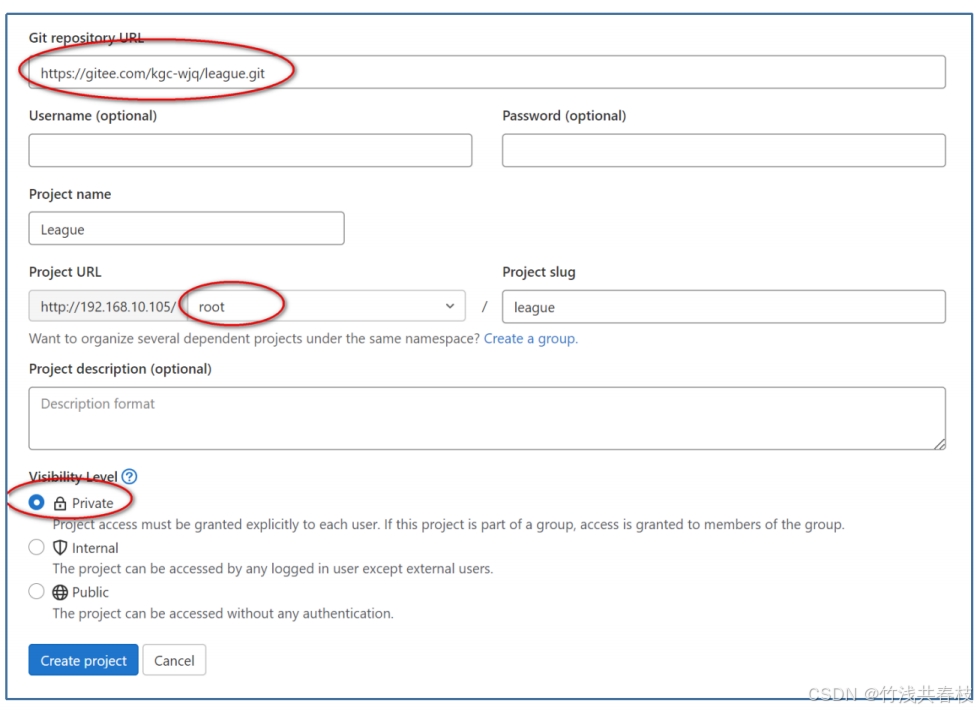The width and height of the screenshot is (977, 712).
Task: Click the Project name label
Action: pyautogui.click(x=70, y=194)
